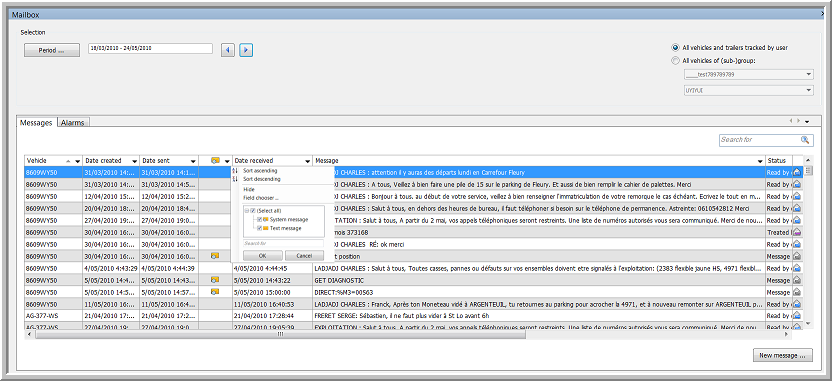Click status envelope icon of first selected row
The height and width of the screenshot is (381, 832).
pyautogui.click(x=797, y=172)
